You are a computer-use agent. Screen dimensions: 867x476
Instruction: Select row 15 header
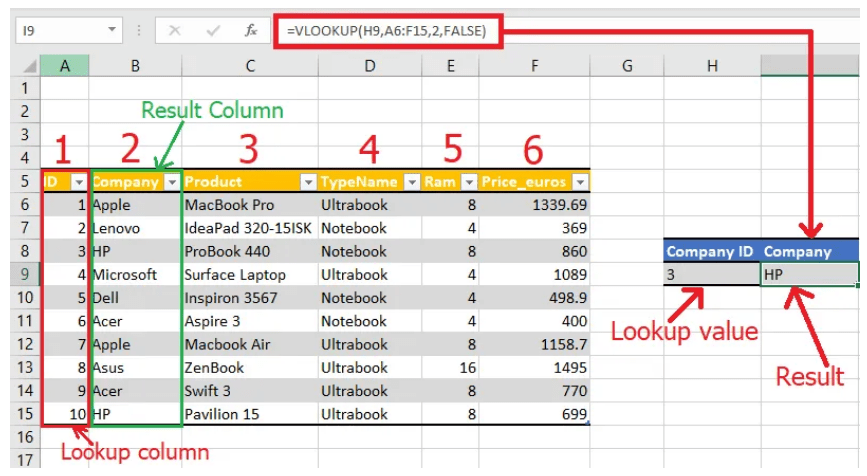coord(25,414)
